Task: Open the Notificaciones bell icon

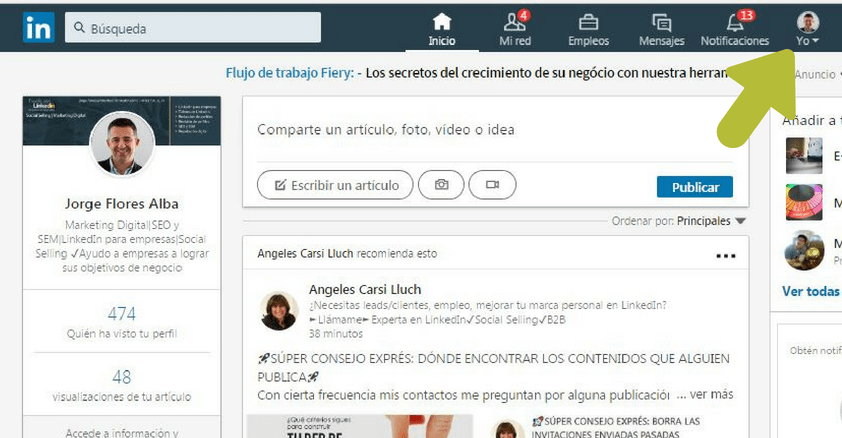Action: (734, 22)
